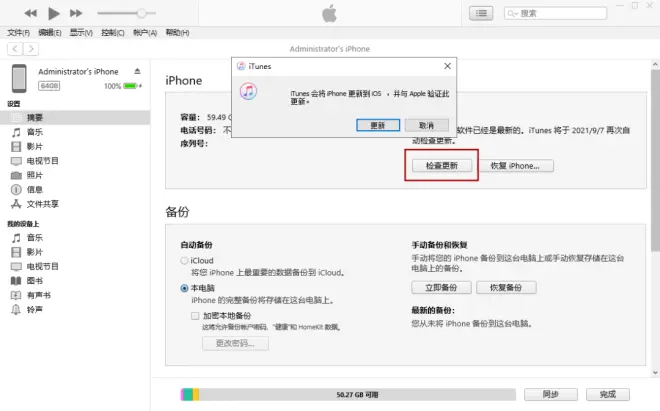Open 图书 in the sidebar
The width and height of the screenshot is (660, 411).
coord(35,281)
